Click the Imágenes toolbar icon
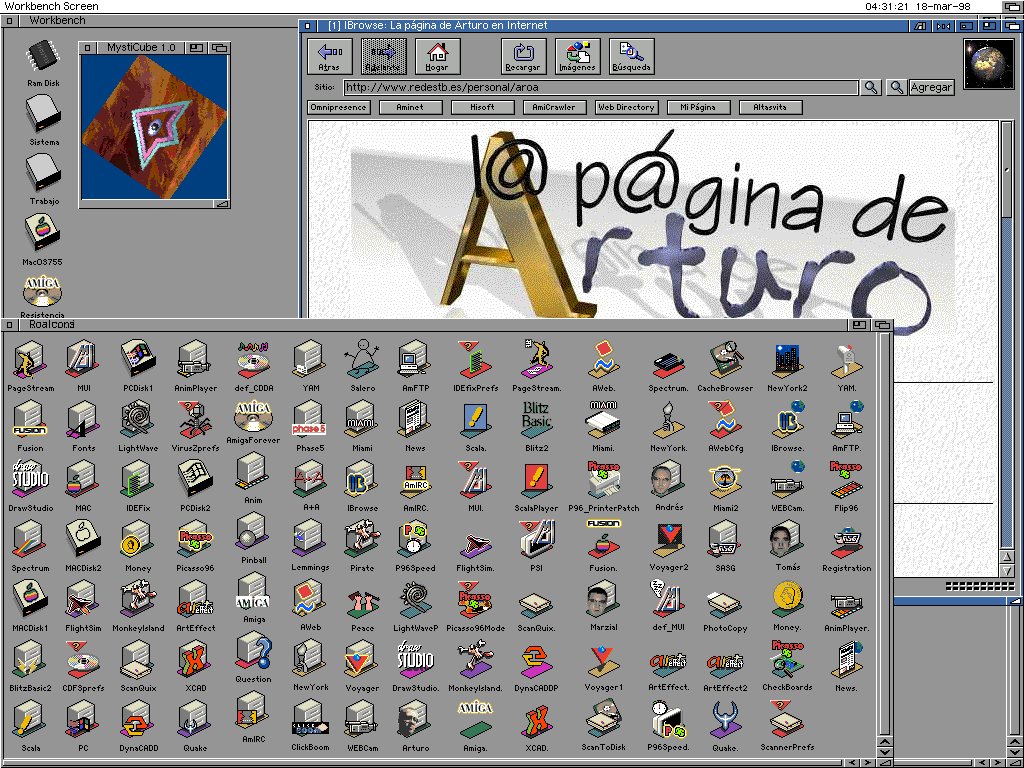Image resolution: width=1024 pixels, height=768 pixels. click(x=577, y=56)
